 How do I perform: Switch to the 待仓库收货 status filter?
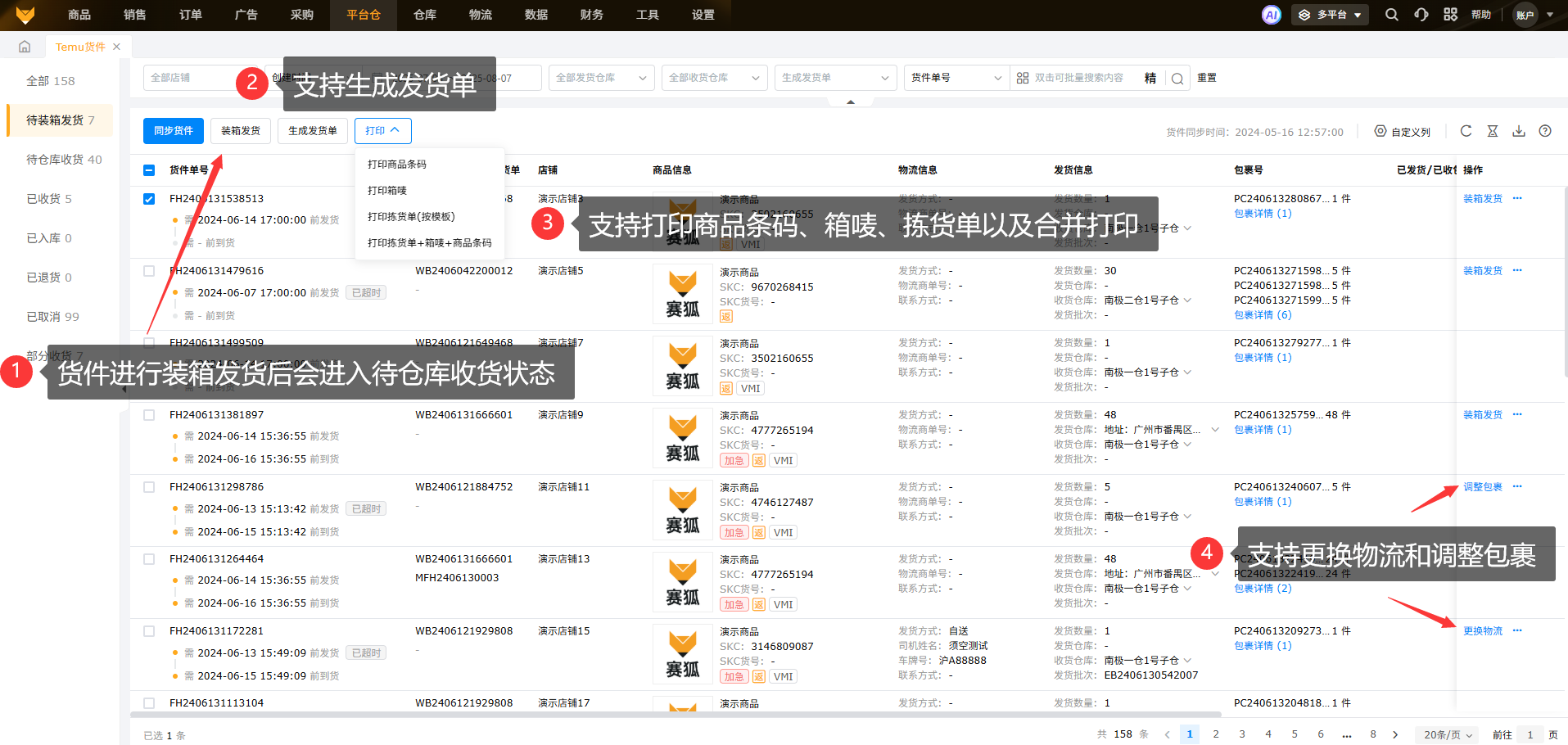pyautogui.click(x=64, y=160)
